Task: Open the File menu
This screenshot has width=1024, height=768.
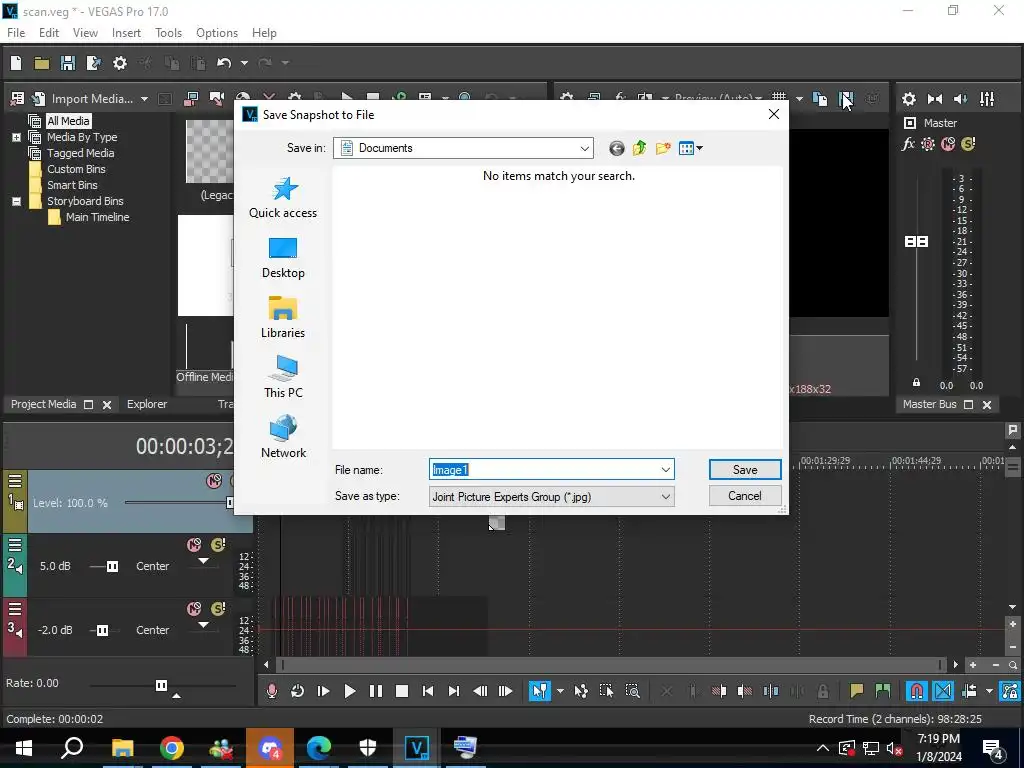Action: [x=16, y=33]
